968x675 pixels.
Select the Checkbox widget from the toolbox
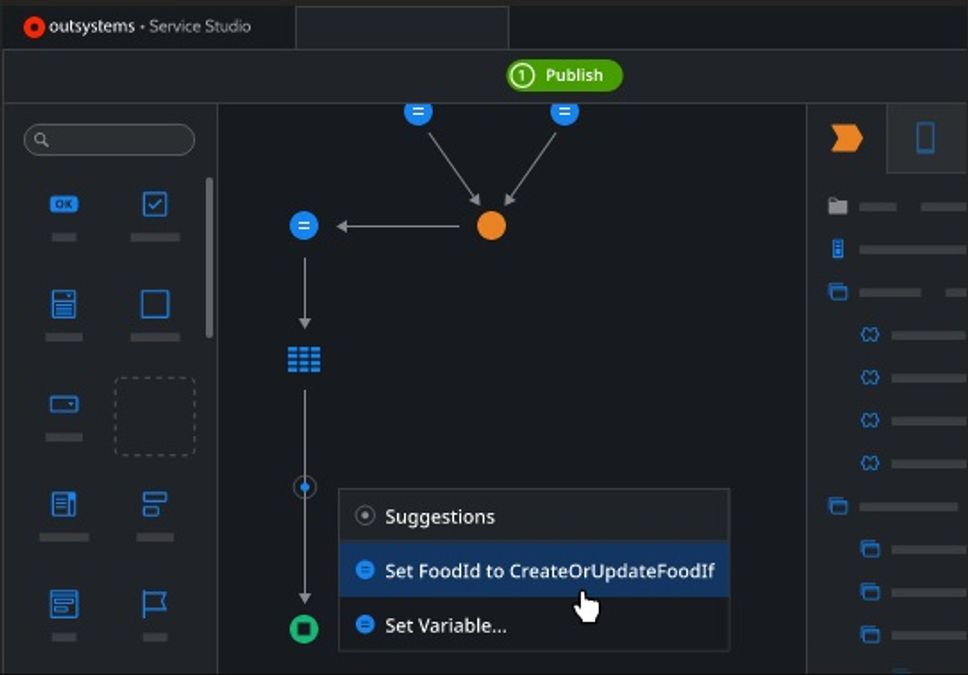click(x=152, y=203)
